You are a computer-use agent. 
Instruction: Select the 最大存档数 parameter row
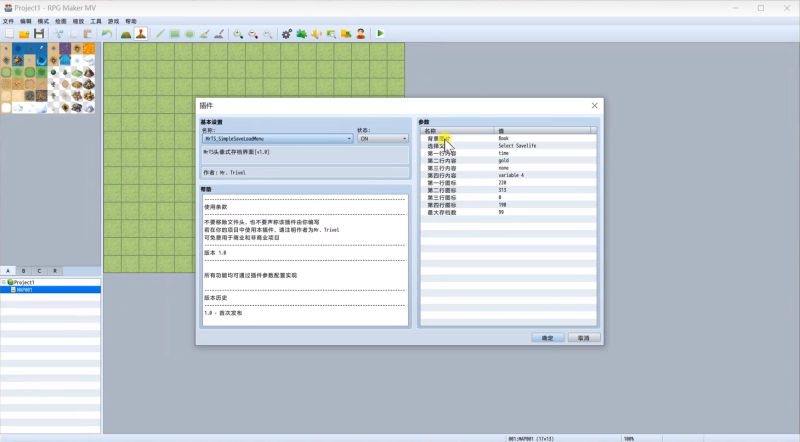tap(508, 212)
